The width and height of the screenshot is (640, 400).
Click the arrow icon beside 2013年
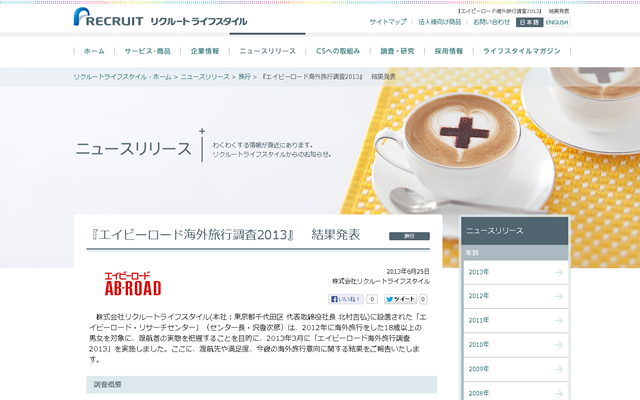pyautogui.click(x=558, y=272)
